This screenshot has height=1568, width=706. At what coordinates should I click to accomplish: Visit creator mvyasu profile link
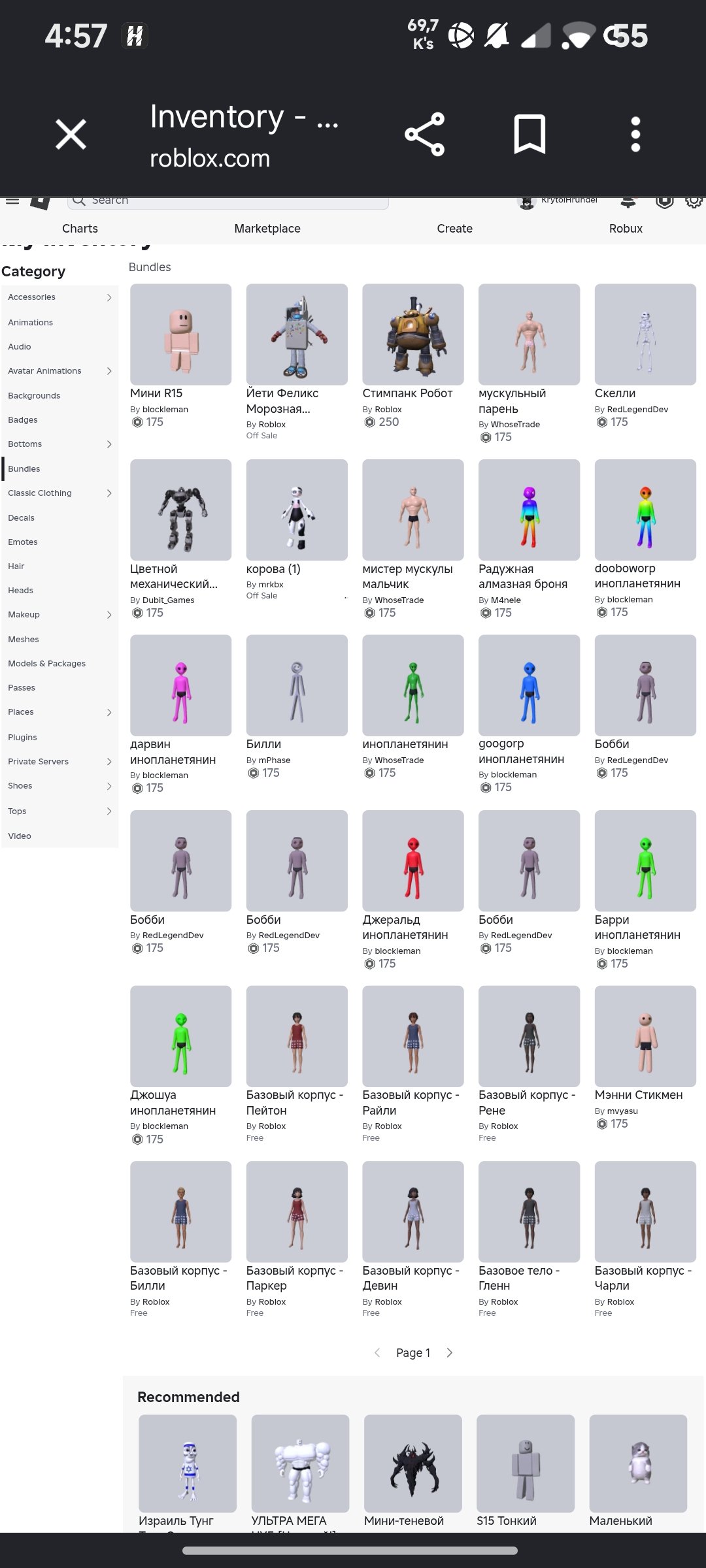622,1111
